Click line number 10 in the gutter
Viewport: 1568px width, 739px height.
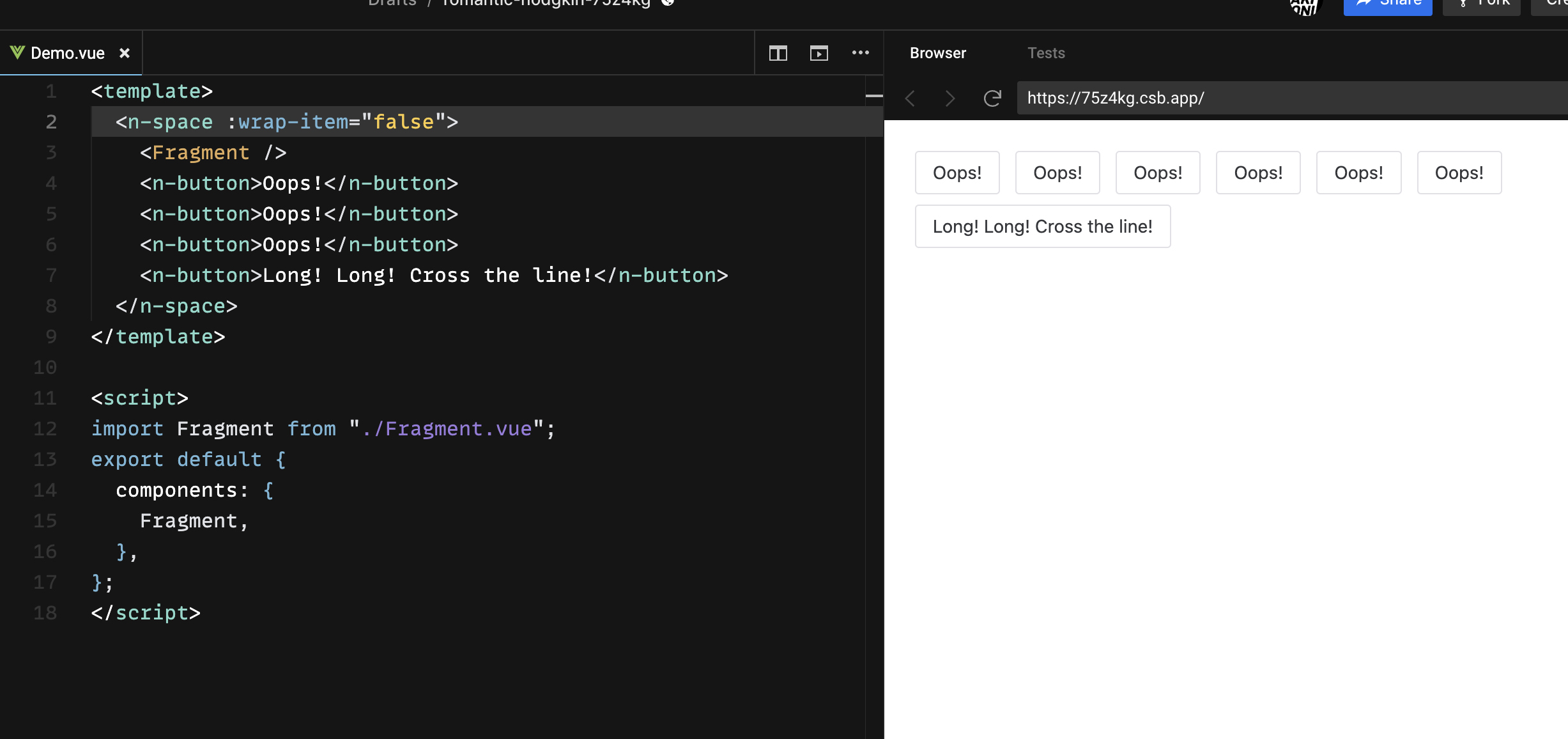pos(45,367)
